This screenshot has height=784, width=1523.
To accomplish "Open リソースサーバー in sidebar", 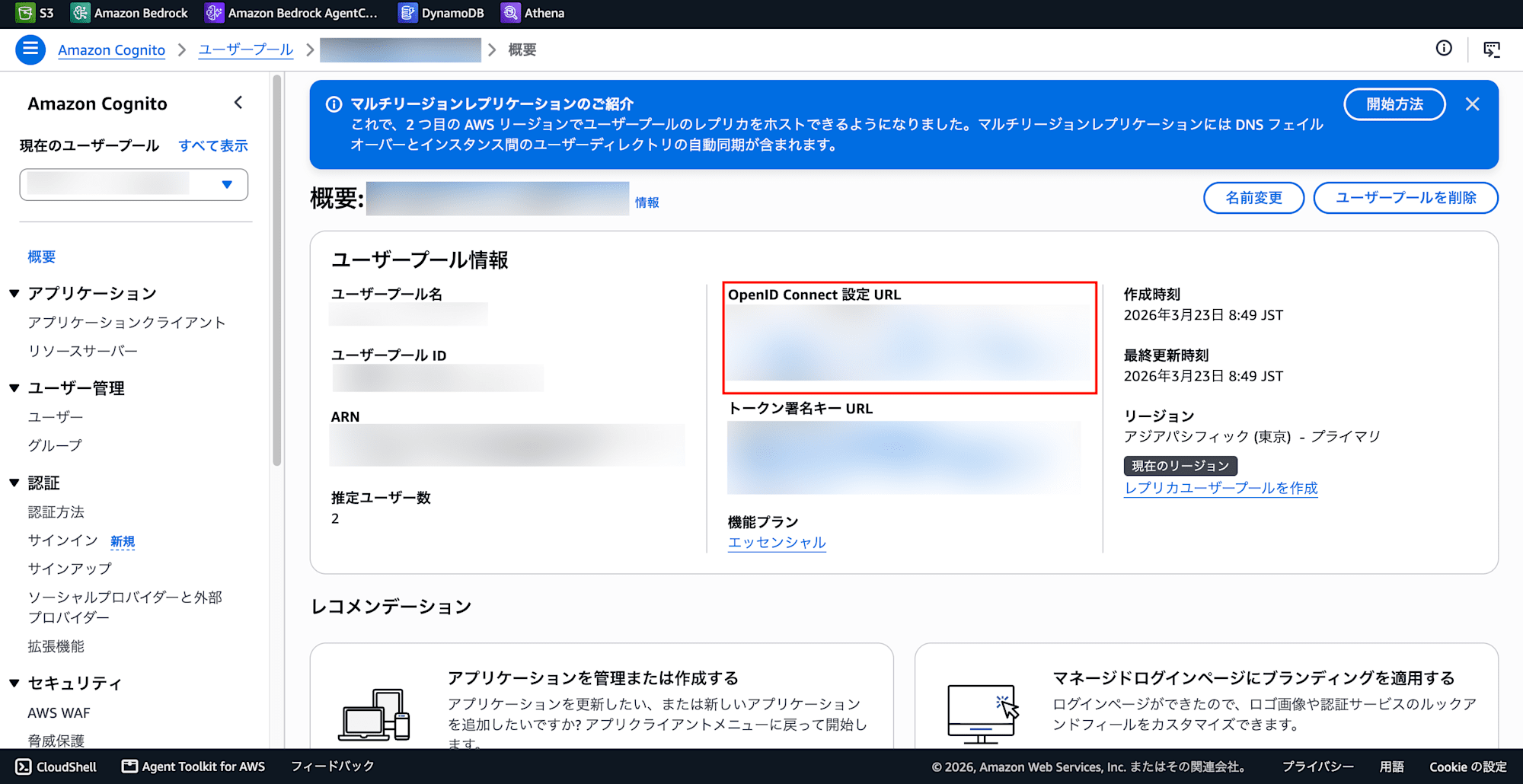I will (x=83, y=351).
